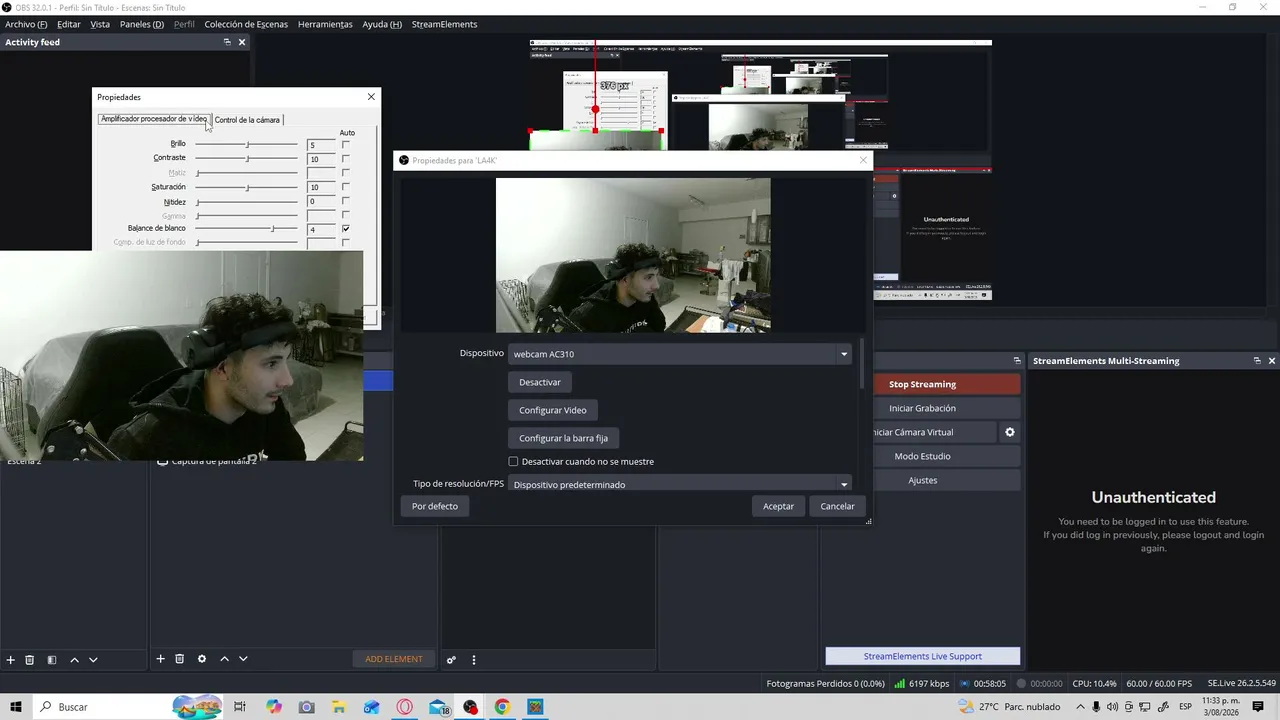1280x720 pixels.
Task: Open source properties gear icon
Action: click(x=202, y=659)
